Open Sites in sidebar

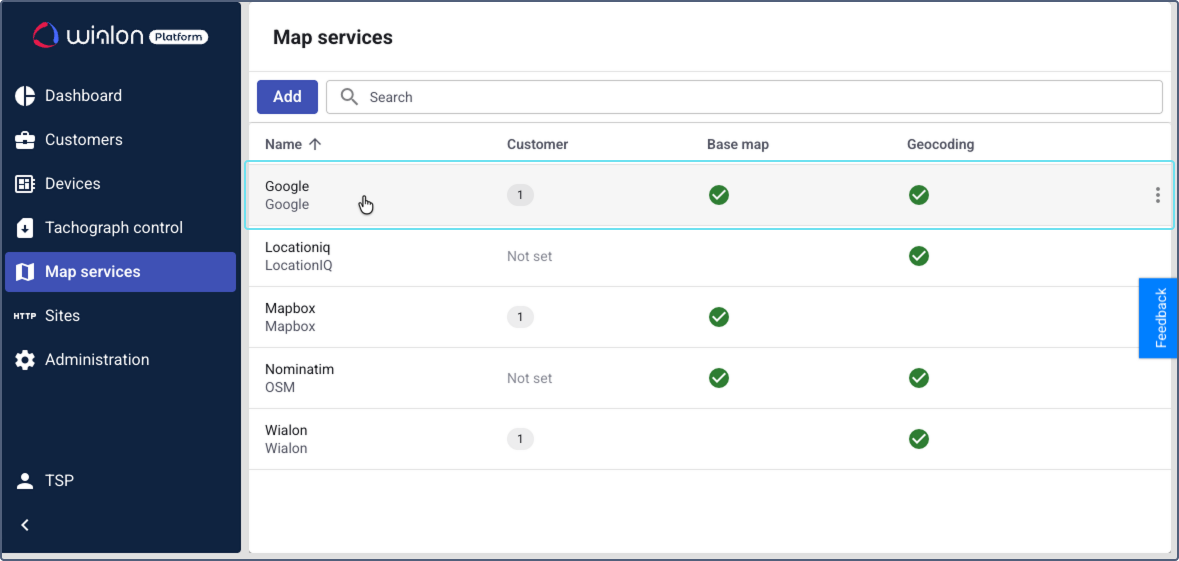pos(120,316)
